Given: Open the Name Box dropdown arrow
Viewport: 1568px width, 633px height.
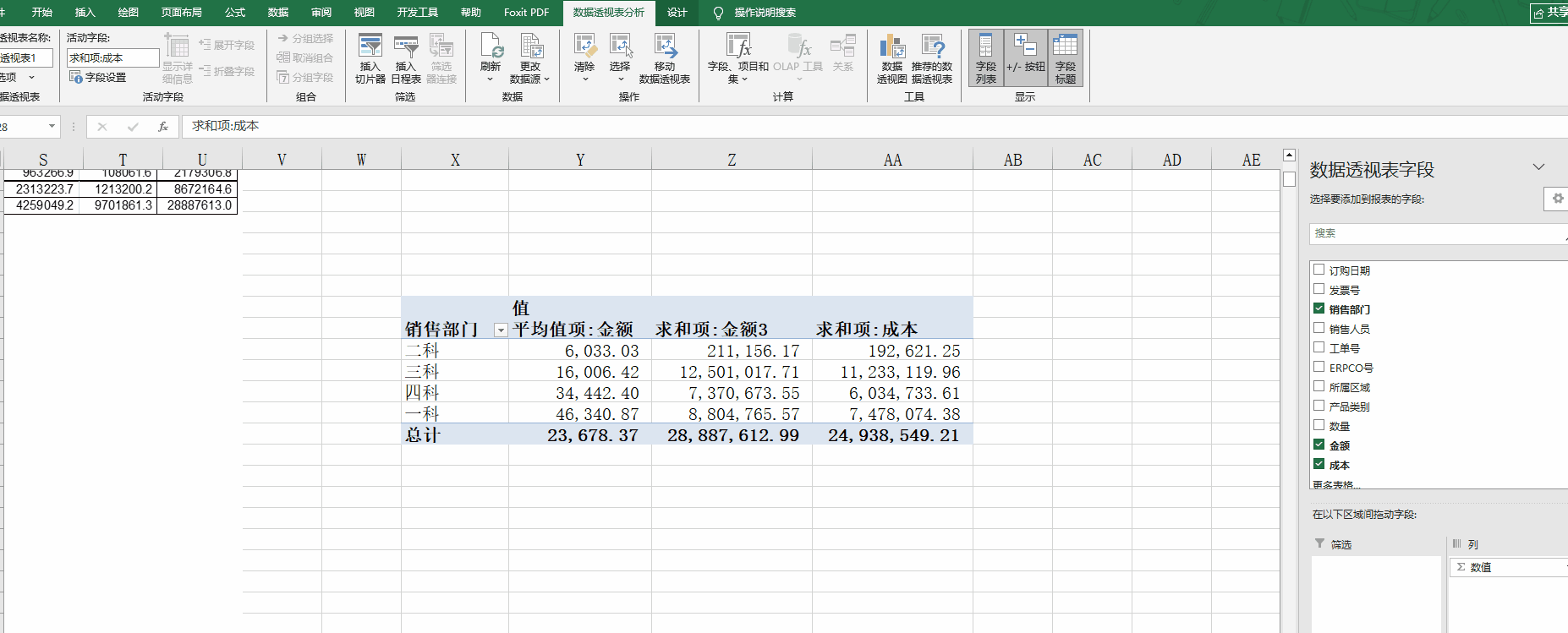Looking at the screenshot, I should 52,127.
